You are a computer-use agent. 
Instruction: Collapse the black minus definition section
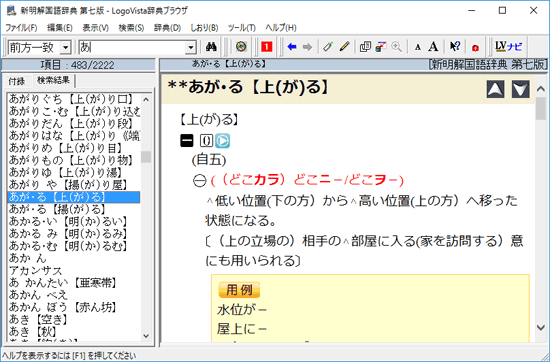pos(187,141)
